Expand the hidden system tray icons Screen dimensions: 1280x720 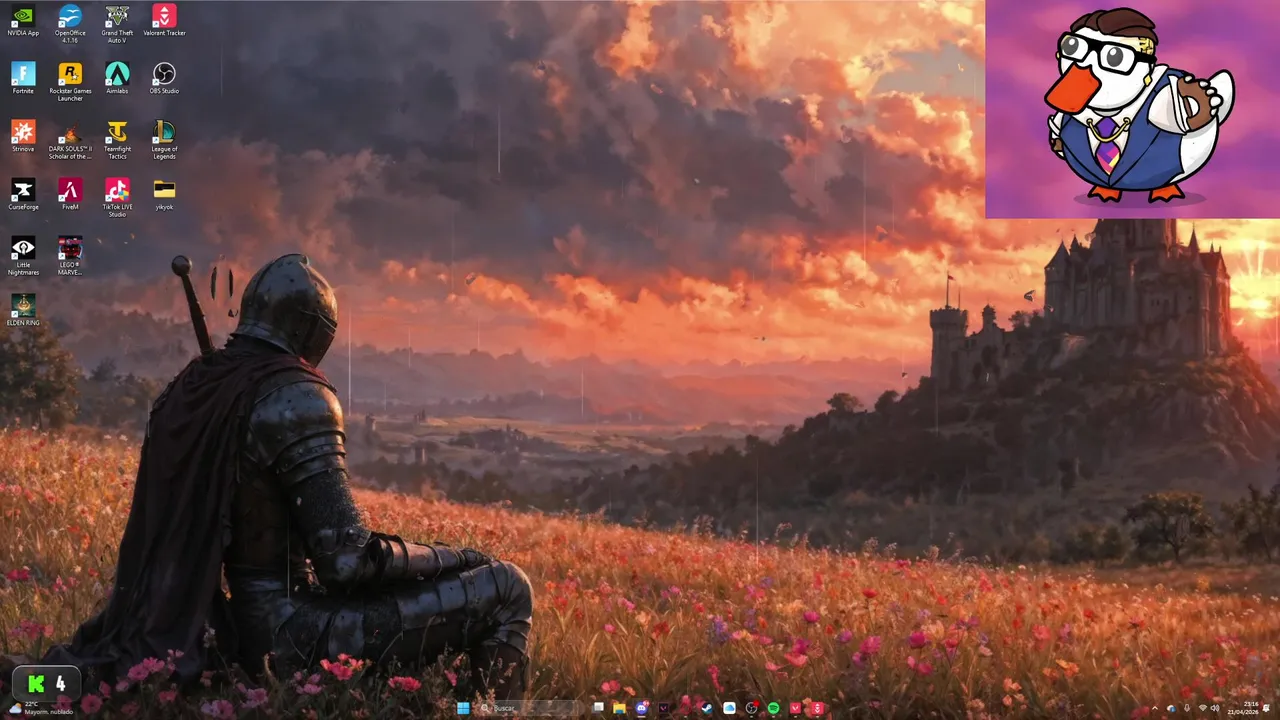(1155, 708)
